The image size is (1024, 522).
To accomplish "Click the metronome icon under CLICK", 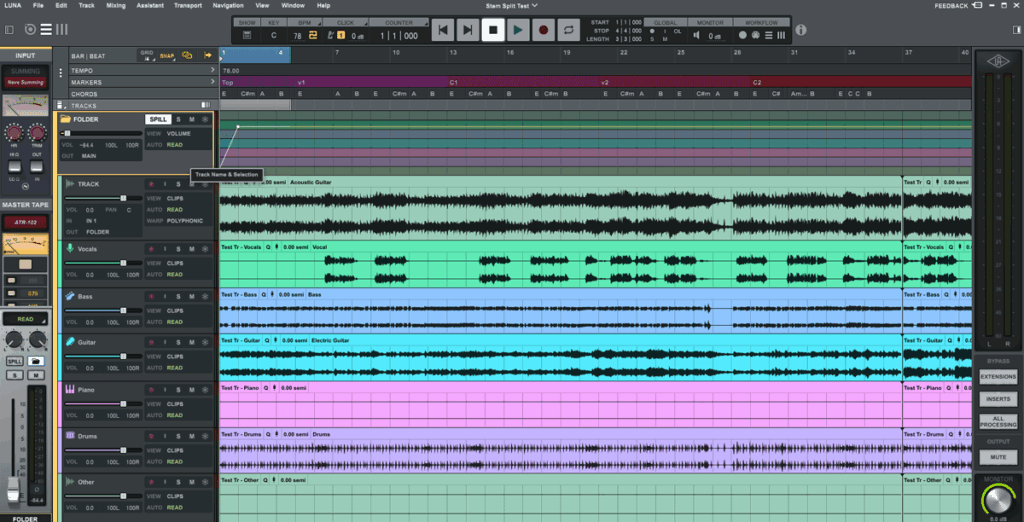I will point(329,35).
